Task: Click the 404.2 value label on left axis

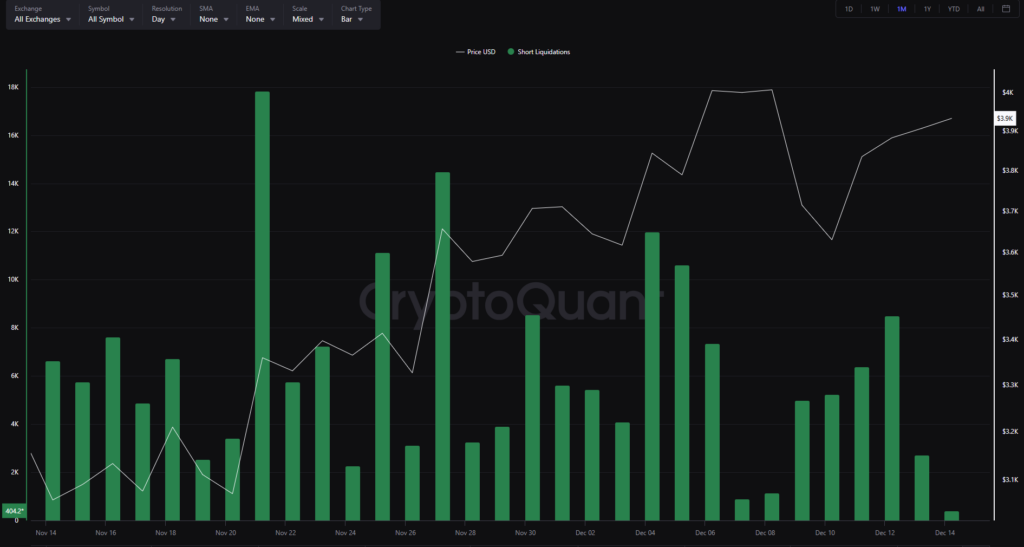Action: click(x=14, y=511)
